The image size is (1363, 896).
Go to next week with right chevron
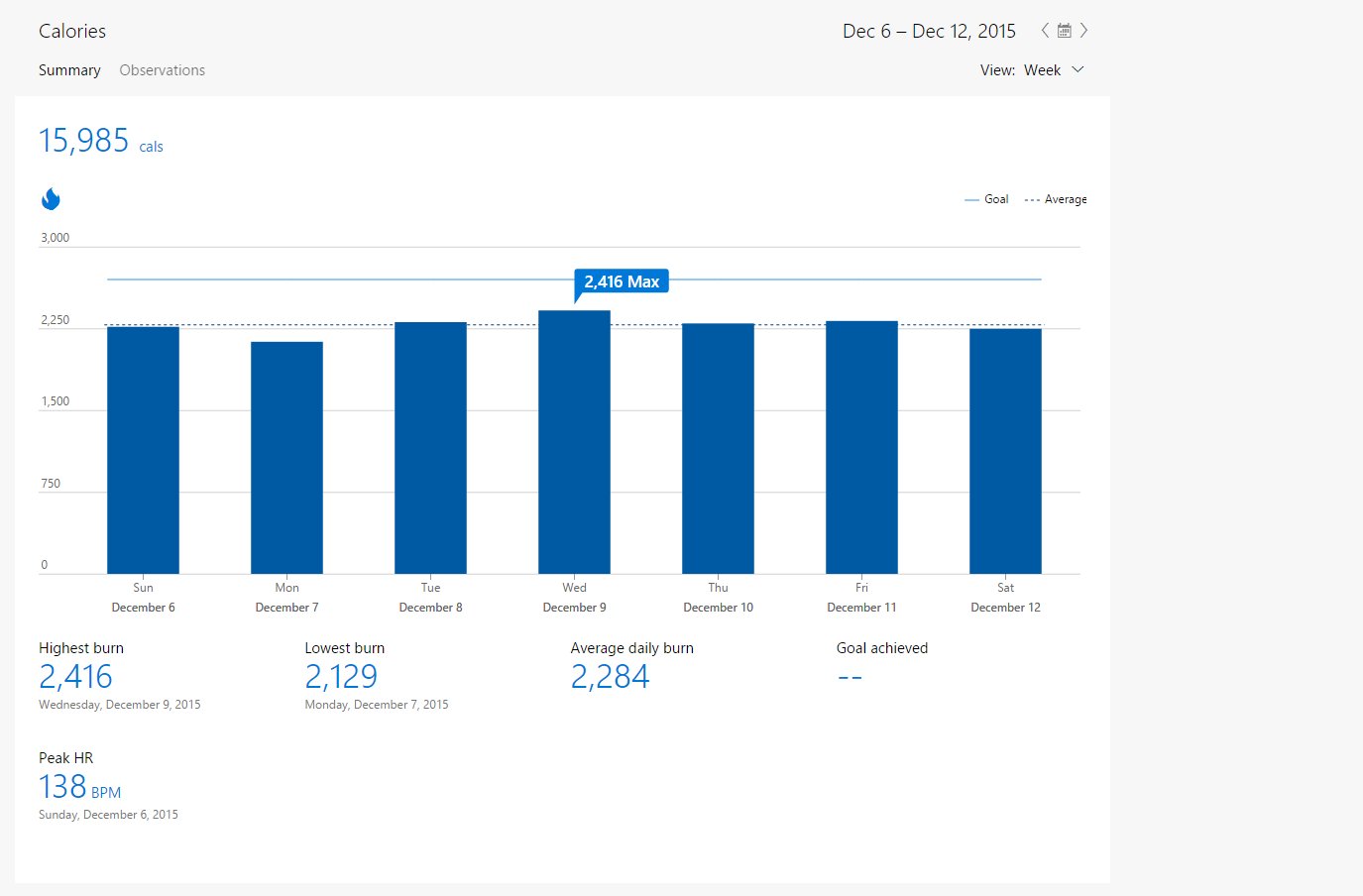click(1083, 31)
